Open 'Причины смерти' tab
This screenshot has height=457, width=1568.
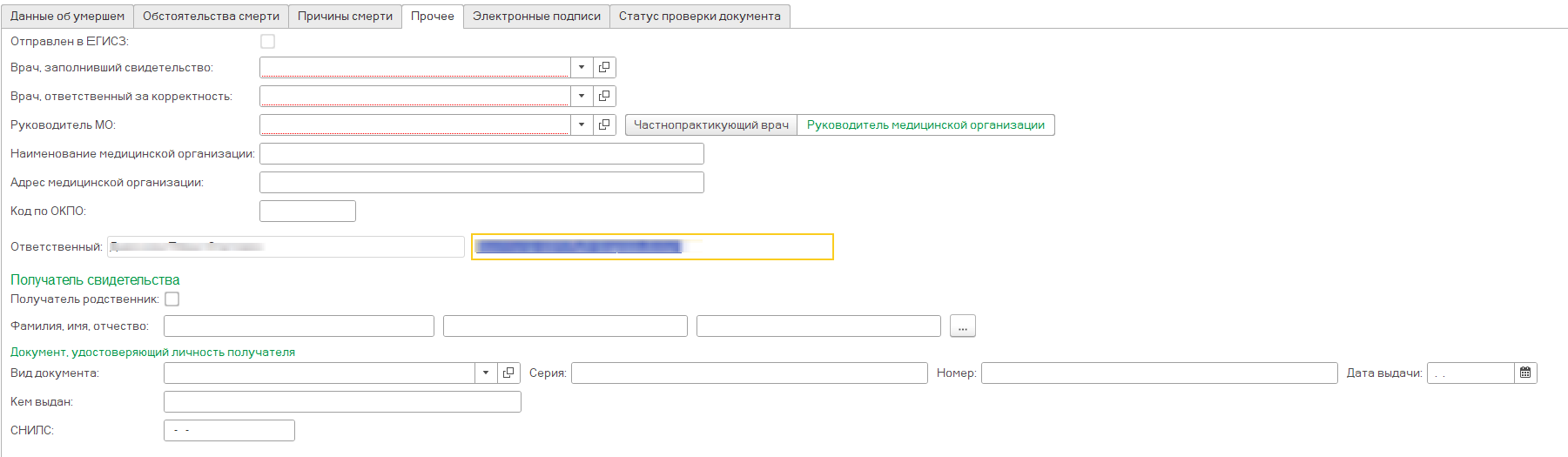point(345,17)
